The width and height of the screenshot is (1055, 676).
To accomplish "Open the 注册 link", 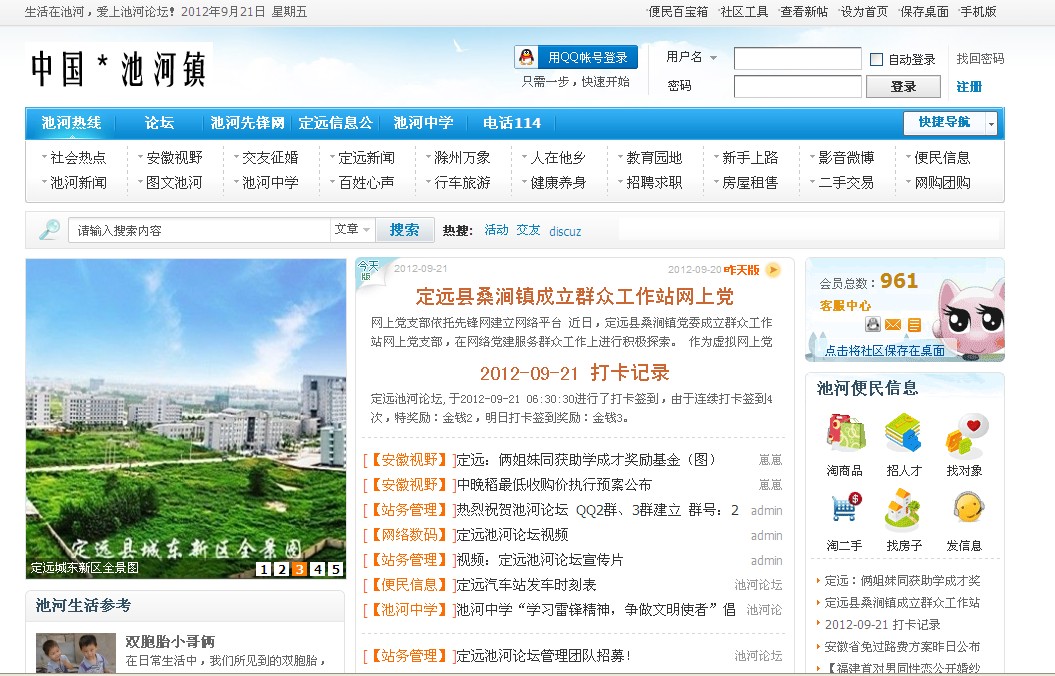I will [x=969, y=87].
